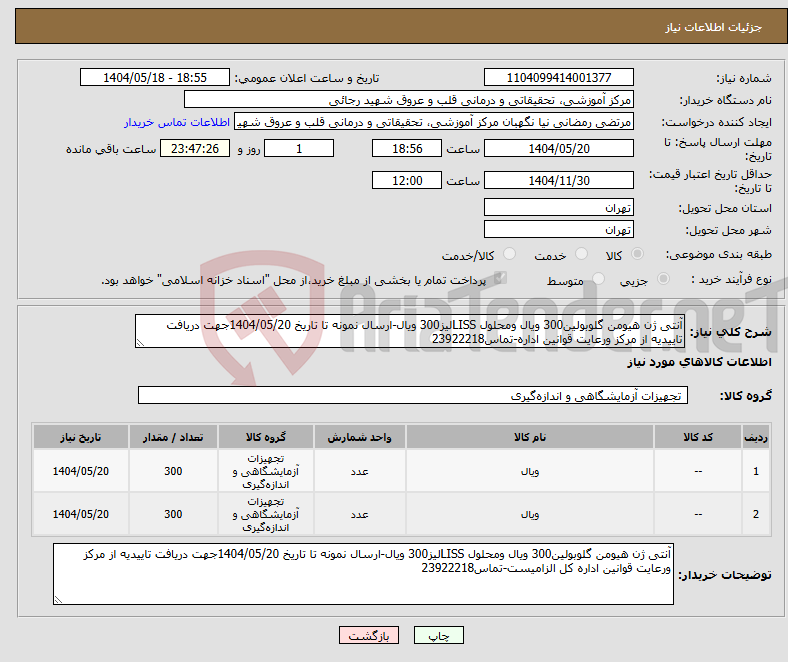Click the تعداد / مقدار column header
The width and height of the screenshot is (788, 662).
point(173,437)
